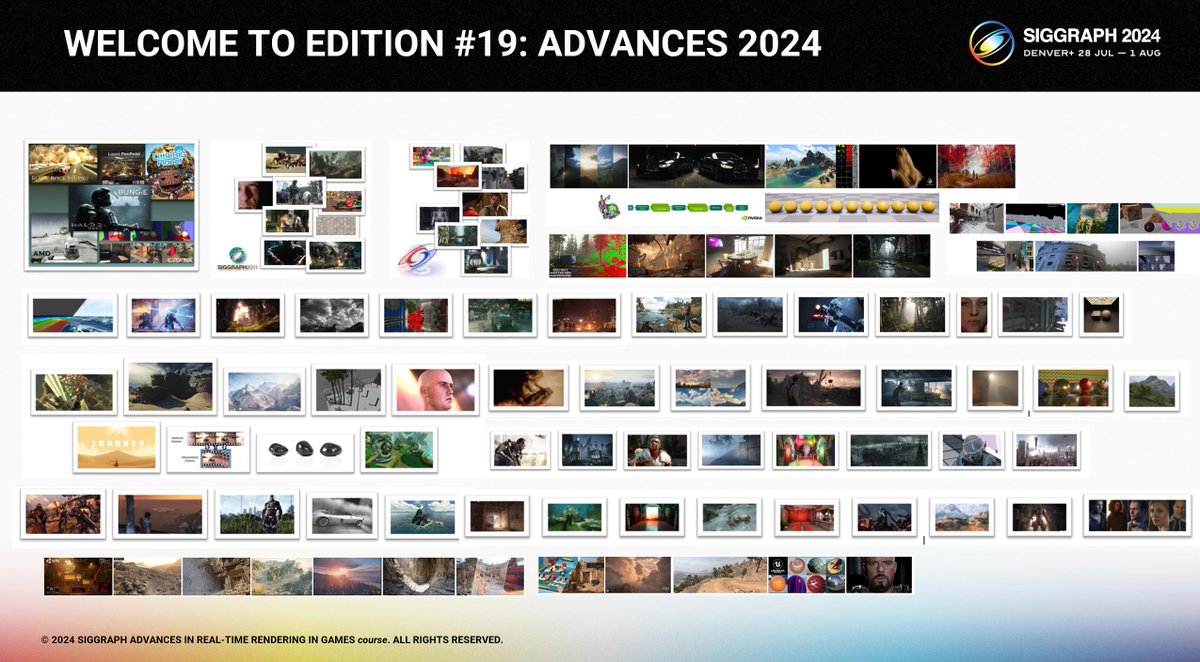
Task: Open the green hill landscape thumbnail
Action: click(x=1152, y=391)
